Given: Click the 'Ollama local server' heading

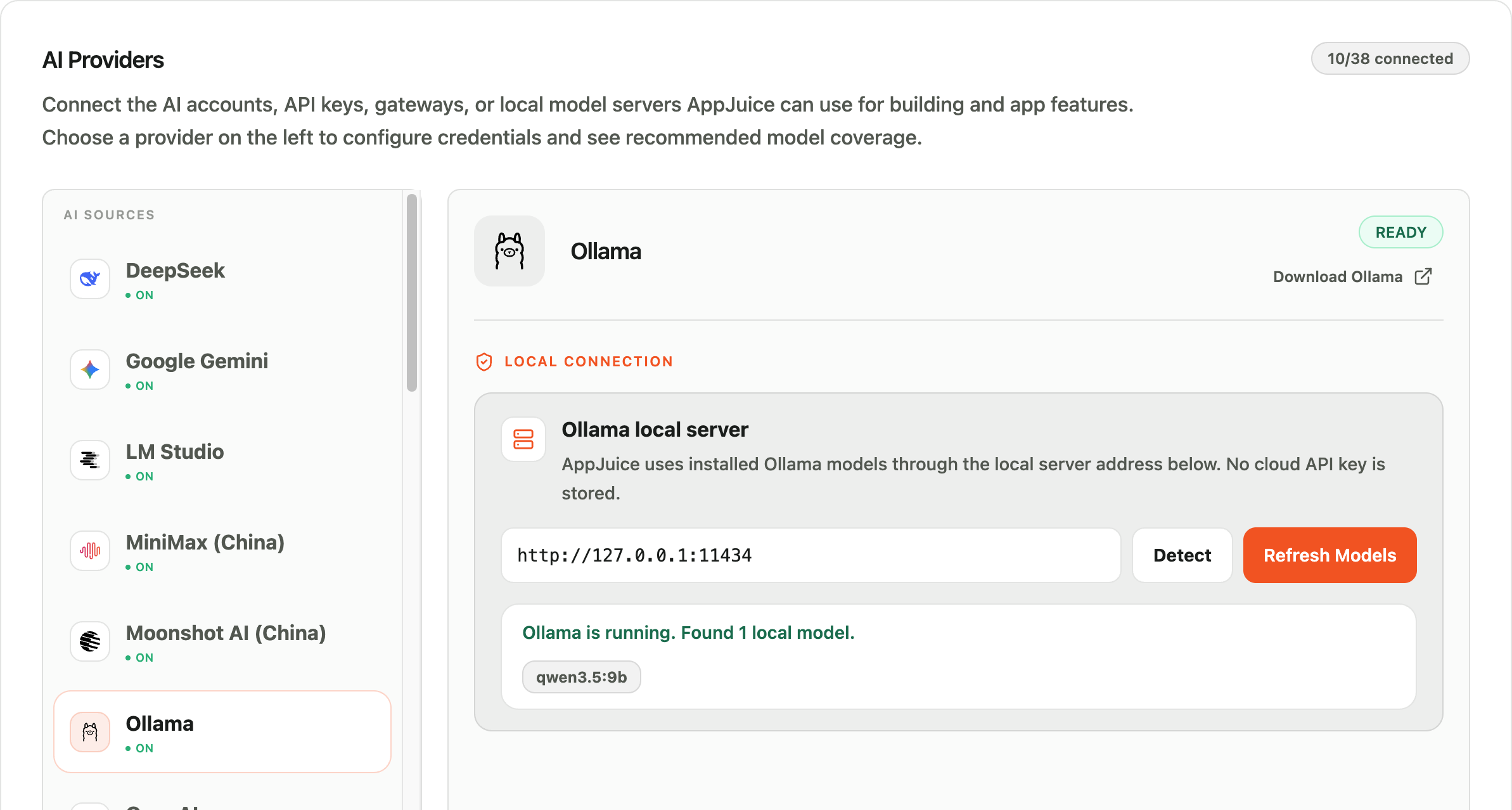Looking at the screenshot, I should coord(655,430).
